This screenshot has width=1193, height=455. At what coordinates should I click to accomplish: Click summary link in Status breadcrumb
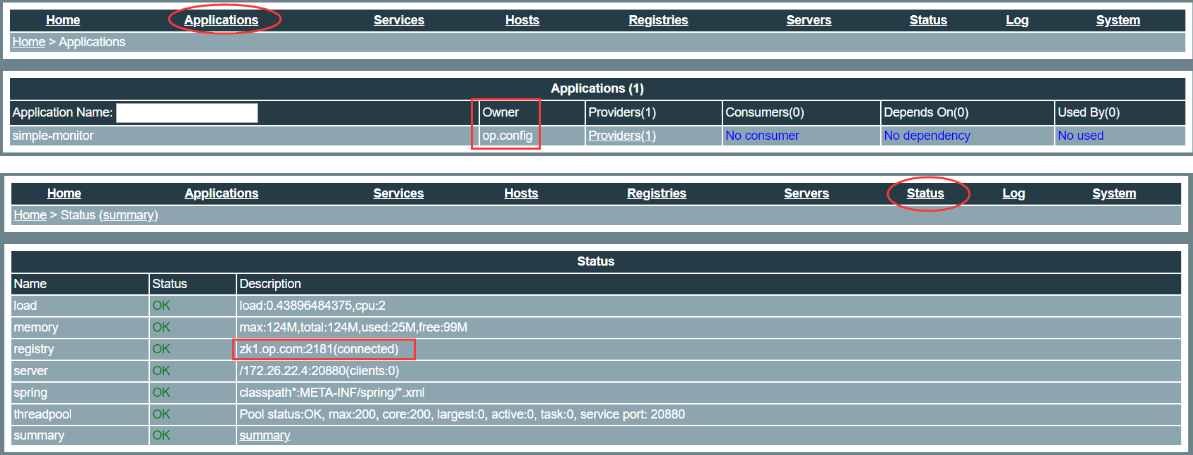(x=128, y=215)
